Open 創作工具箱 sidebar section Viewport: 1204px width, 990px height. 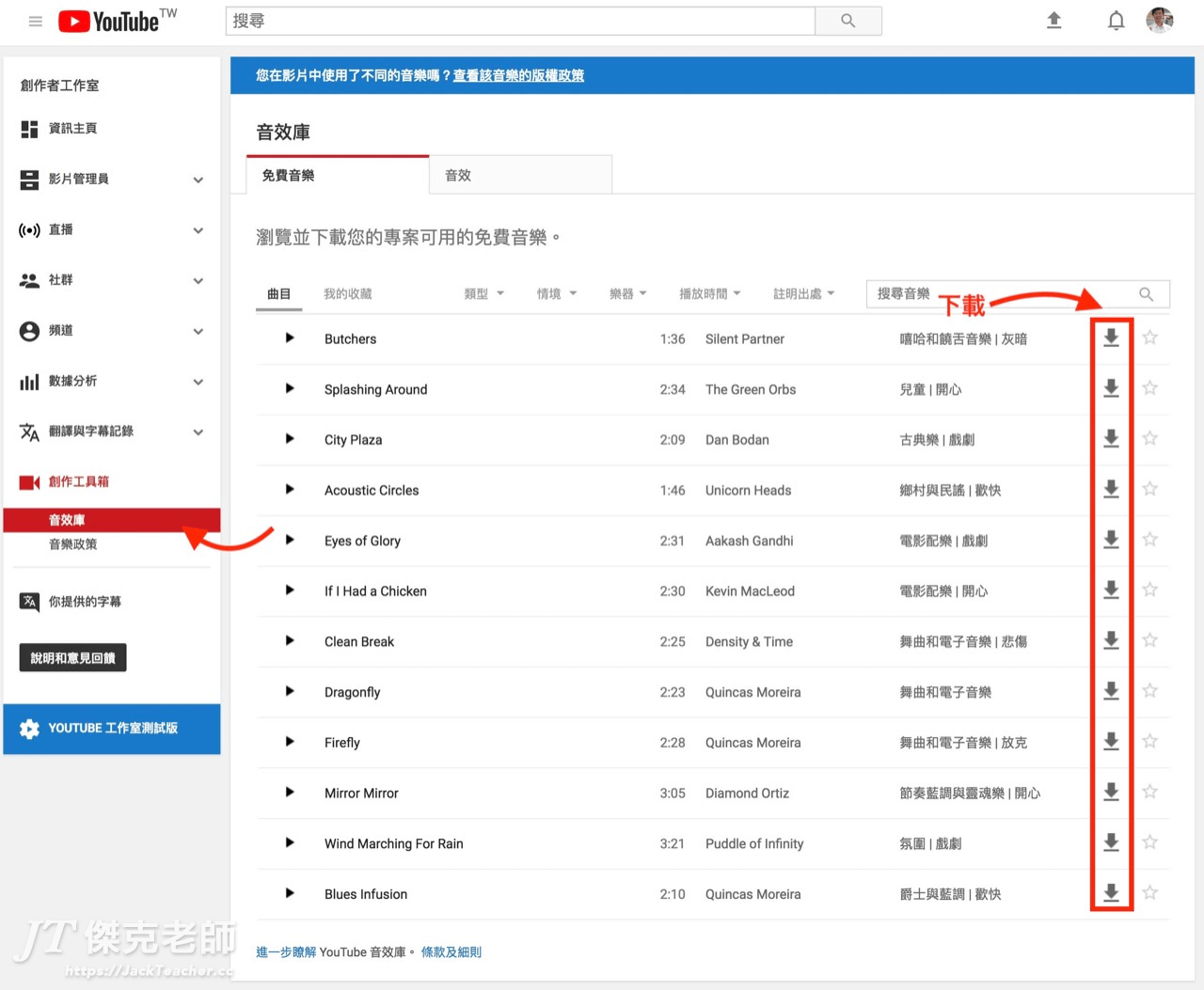tap(64, 481)
